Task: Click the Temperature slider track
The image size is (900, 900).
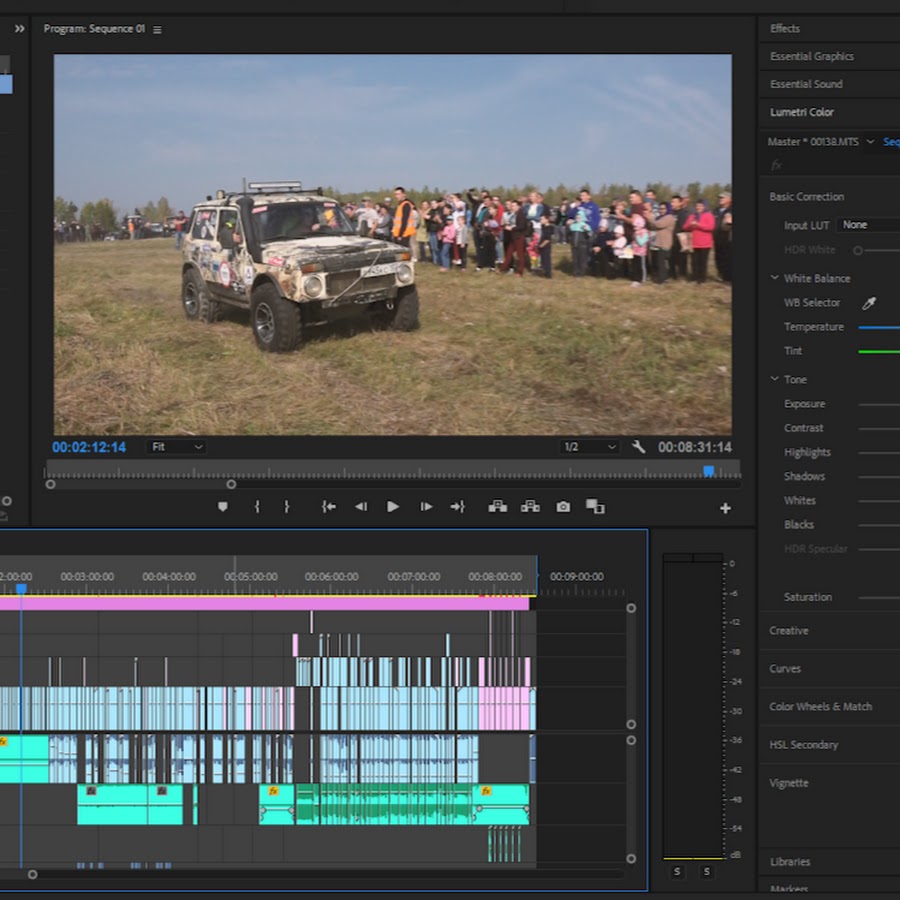Action: click(878, 327)
